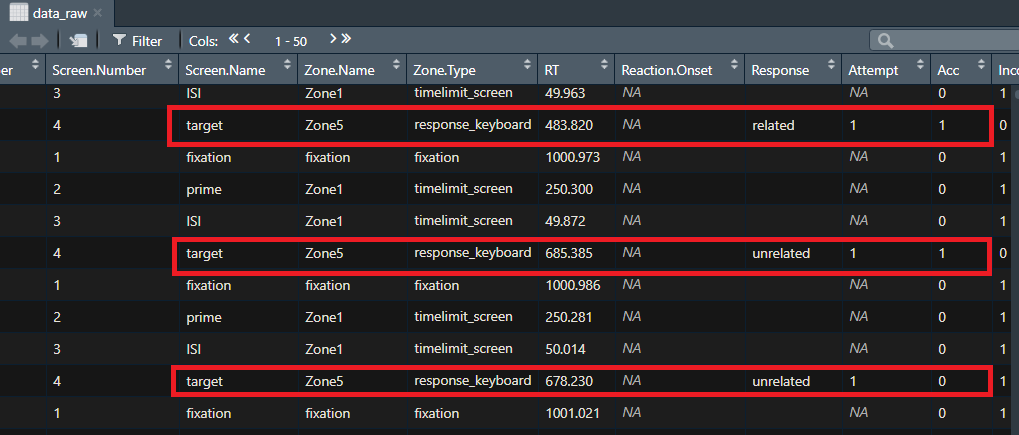Sort by Zone.Type column arrows
The width and height of the screenshot is (1019, 435).
526,65
